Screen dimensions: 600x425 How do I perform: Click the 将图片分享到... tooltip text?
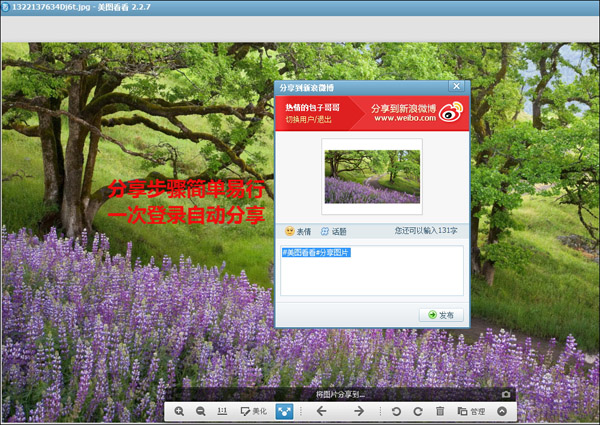click(340, 394)
